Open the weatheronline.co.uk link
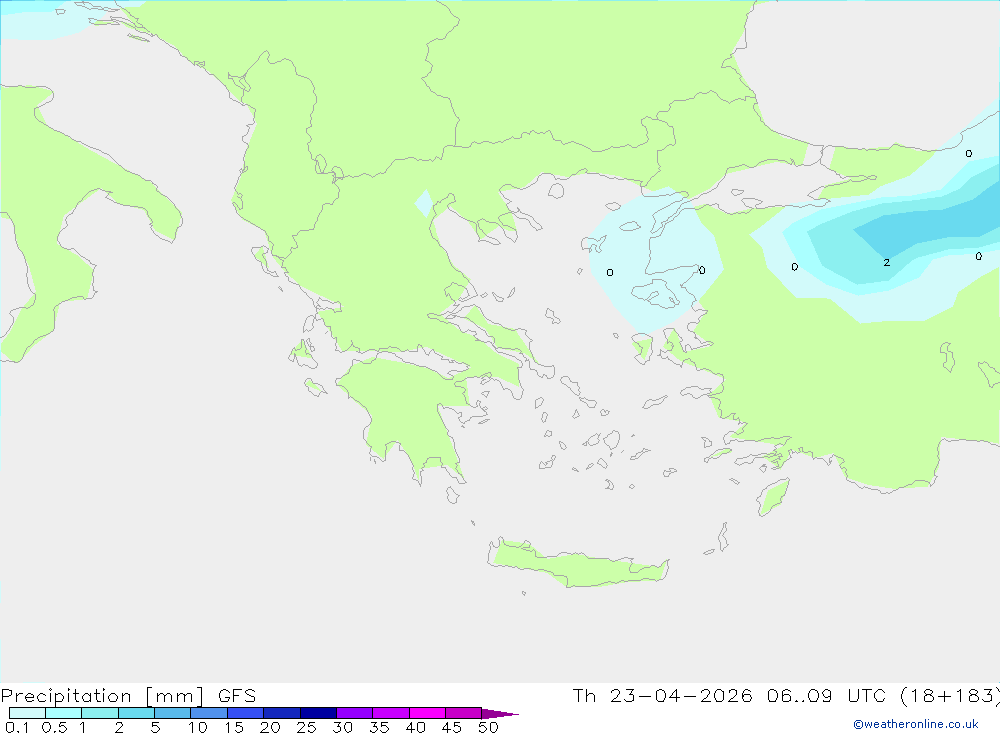The height and width of the screenshot is (733, 1000). tap(916, 724)
